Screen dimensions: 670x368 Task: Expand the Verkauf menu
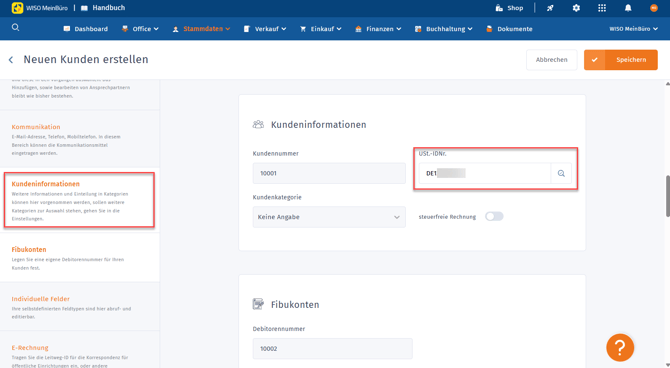pyautogui.click(x=265, y=29)
